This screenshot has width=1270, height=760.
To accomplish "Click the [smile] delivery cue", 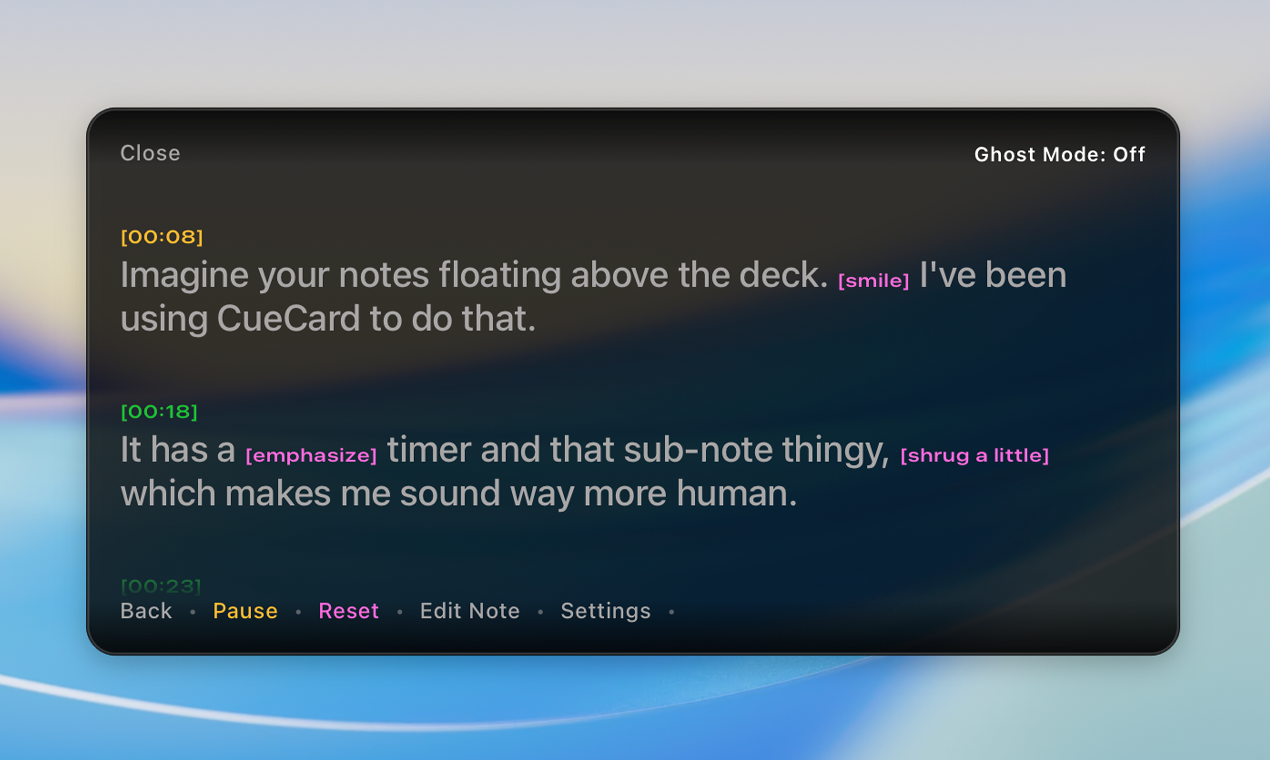I will click(x=873, y=280).
